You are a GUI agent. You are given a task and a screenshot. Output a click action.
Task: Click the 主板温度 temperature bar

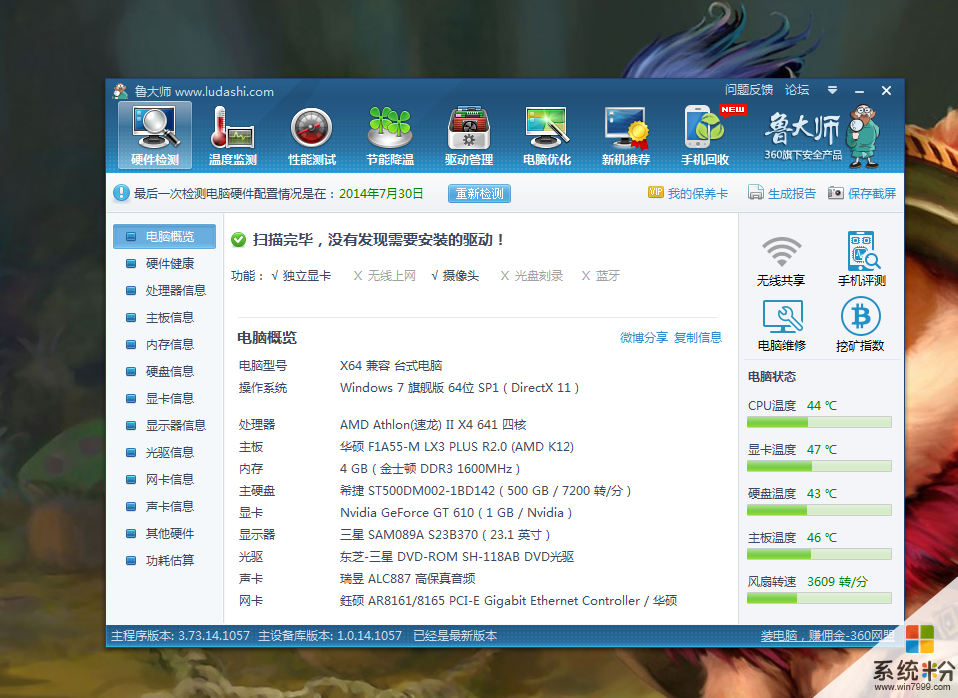coord(819,554)
